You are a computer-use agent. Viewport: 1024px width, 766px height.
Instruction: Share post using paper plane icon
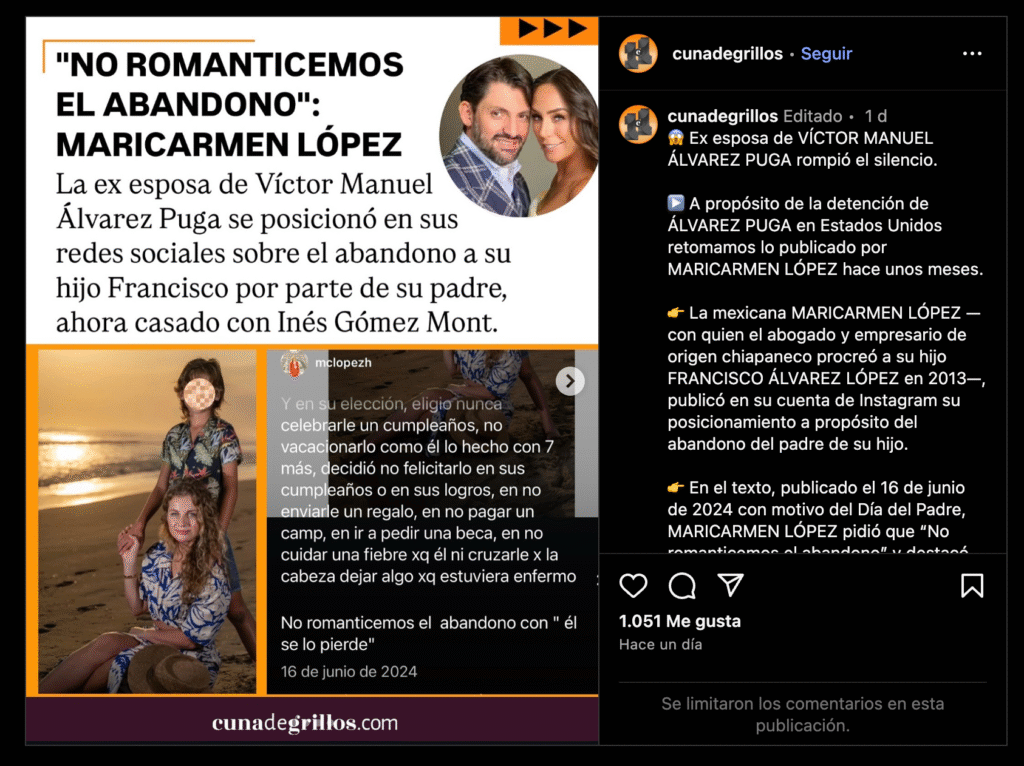click(x=730, y=584)
